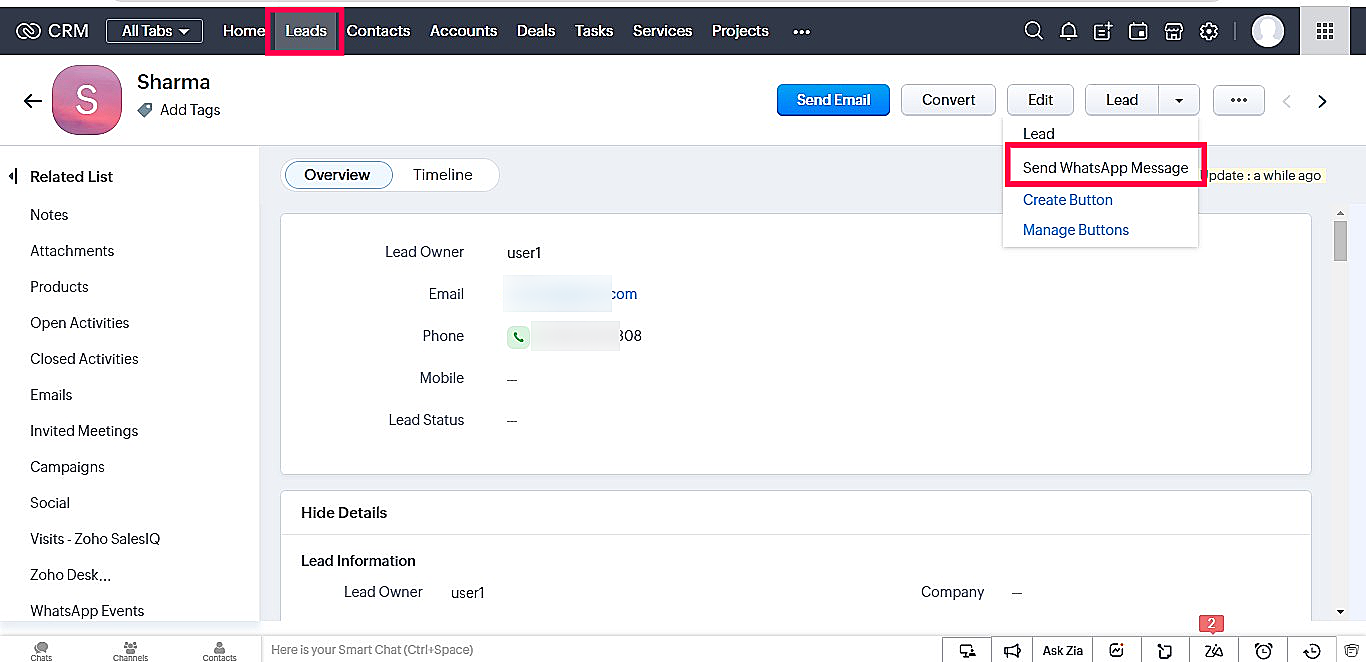Click the Ask Zia button
The image size is (1366, 662).
tap(1062, 651)
